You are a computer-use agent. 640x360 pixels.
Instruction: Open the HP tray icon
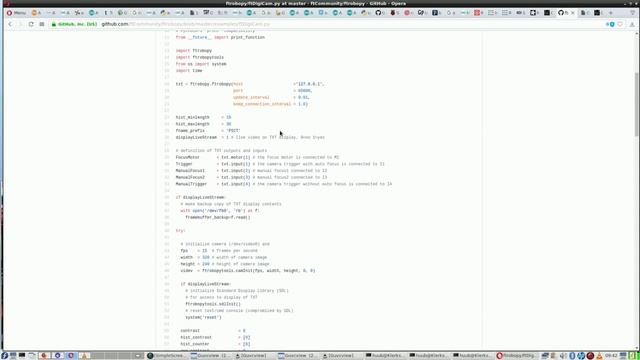[581, 356]
